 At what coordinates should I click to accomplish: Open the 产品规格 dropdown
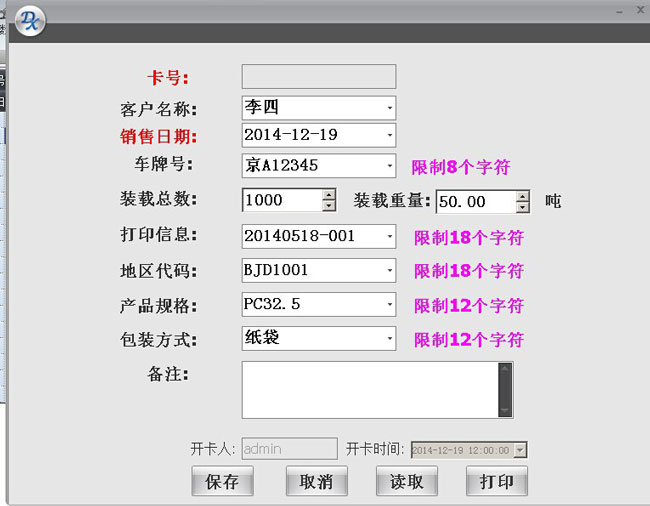(x=389, y=305)
